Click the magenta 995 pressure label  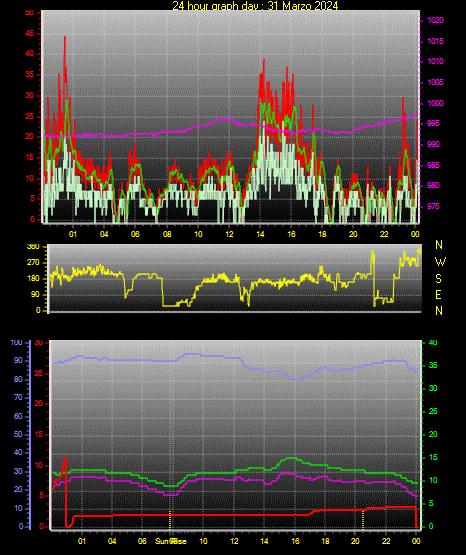[433, 124]
